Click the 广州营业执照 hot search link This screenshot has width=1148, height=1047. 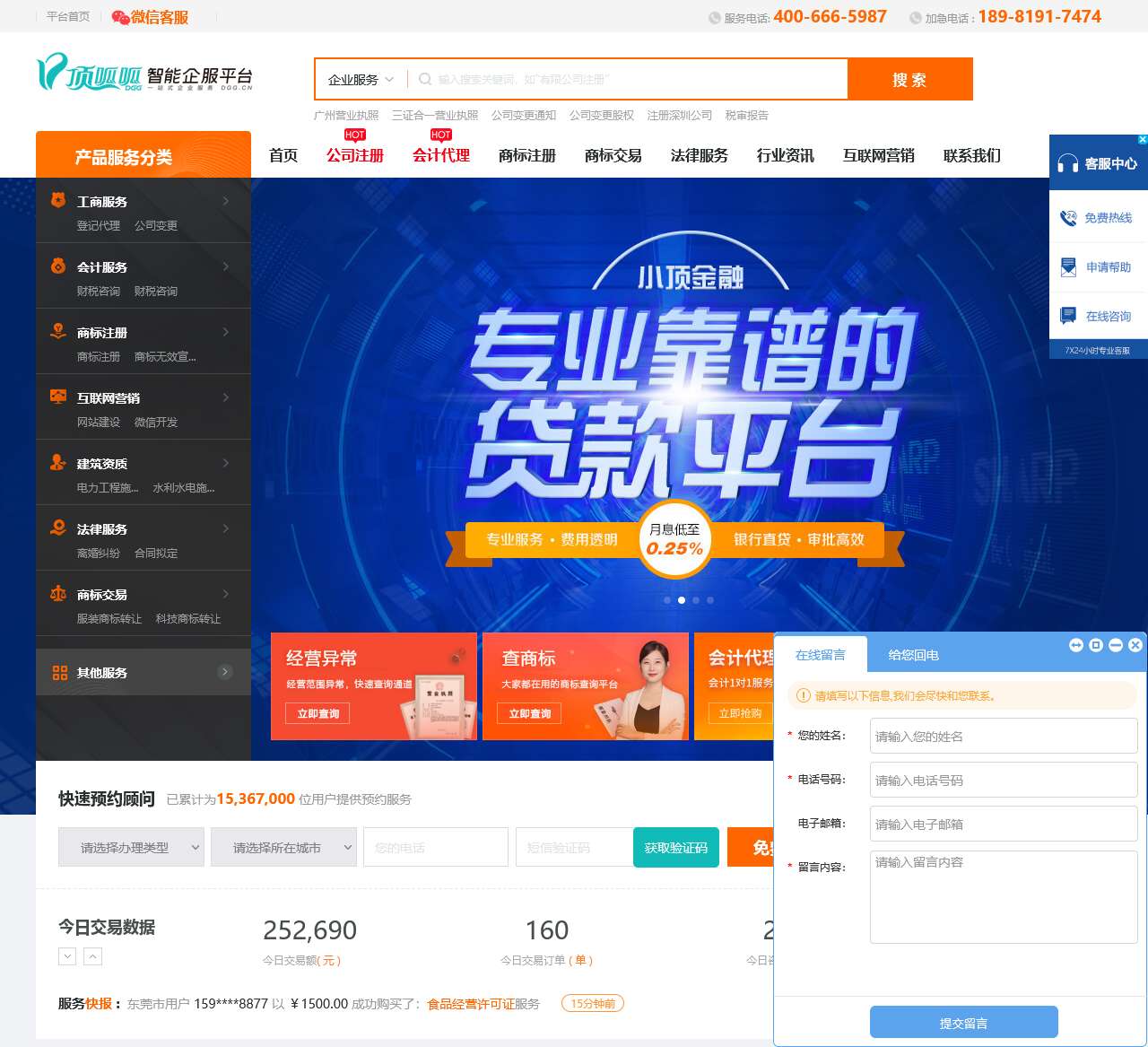[x=346, y=115]
